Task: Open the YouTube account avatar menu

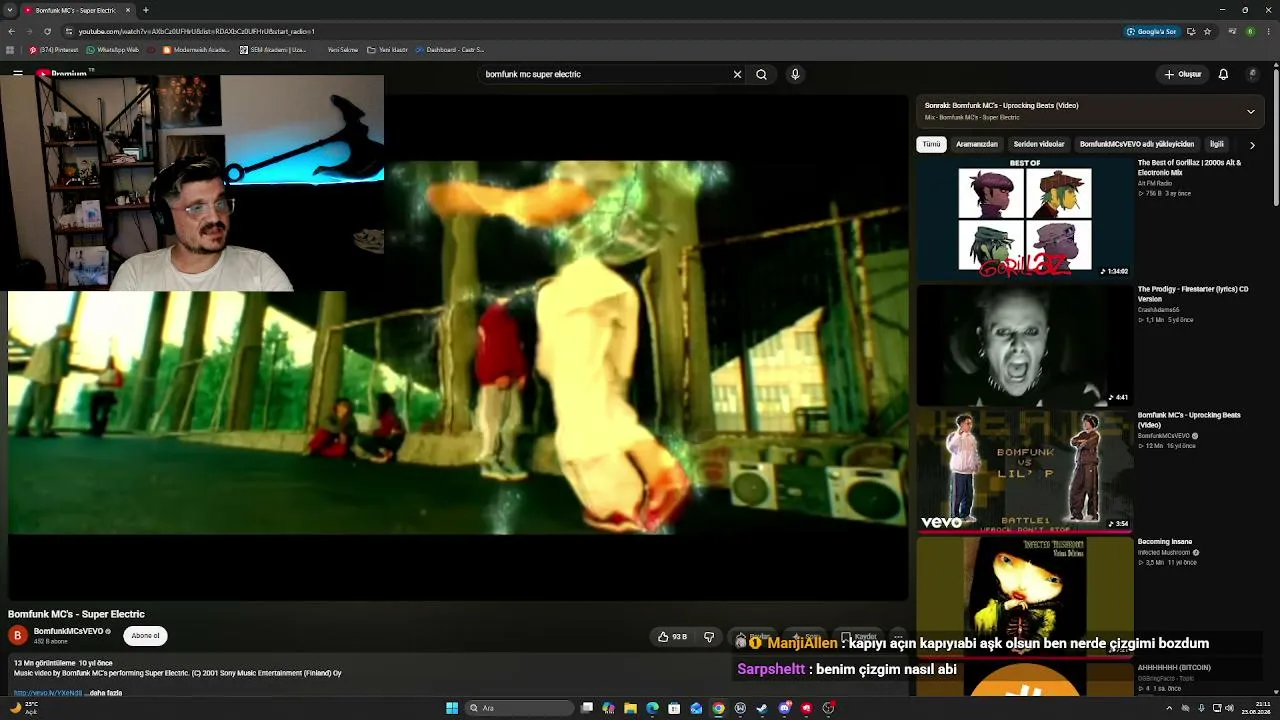Action: (x=1252, y=74)
